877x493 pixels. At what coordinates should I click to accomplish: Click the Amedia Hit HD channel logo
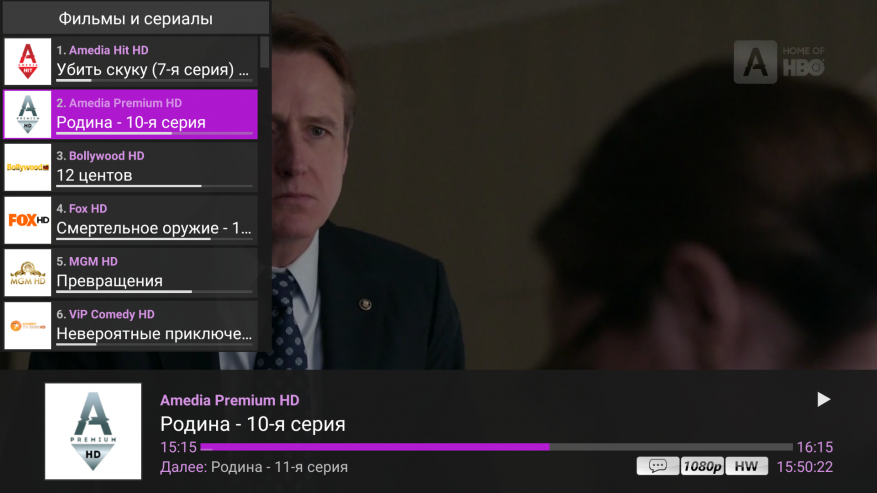27,62
